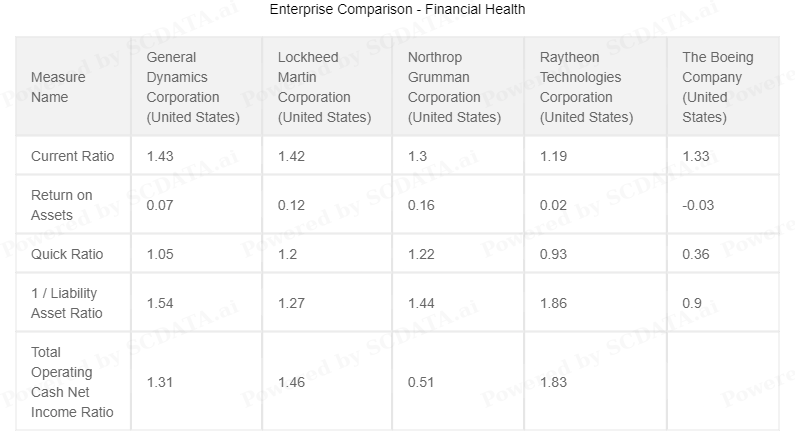Select Boeing quick ratio value 0.36
795x431 pixels.
[696, 254]
